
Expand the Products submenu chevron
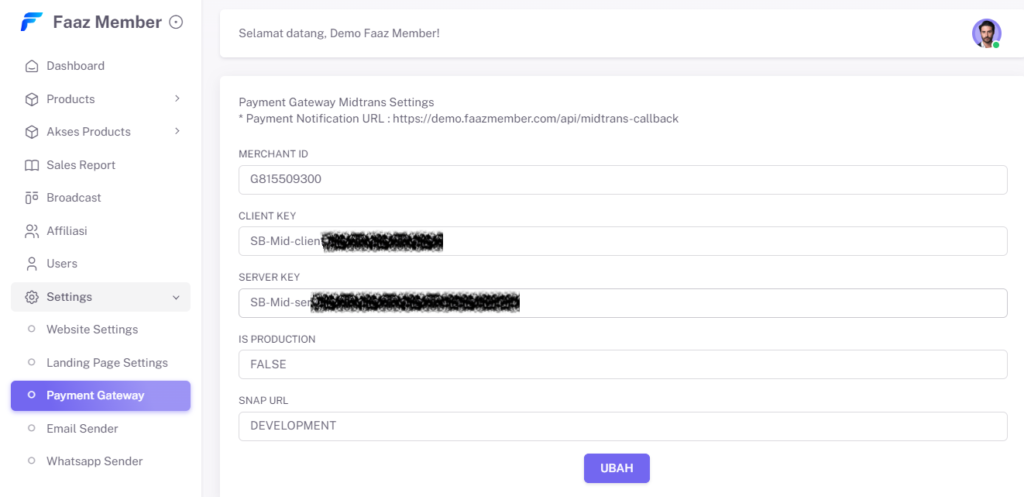177,99
